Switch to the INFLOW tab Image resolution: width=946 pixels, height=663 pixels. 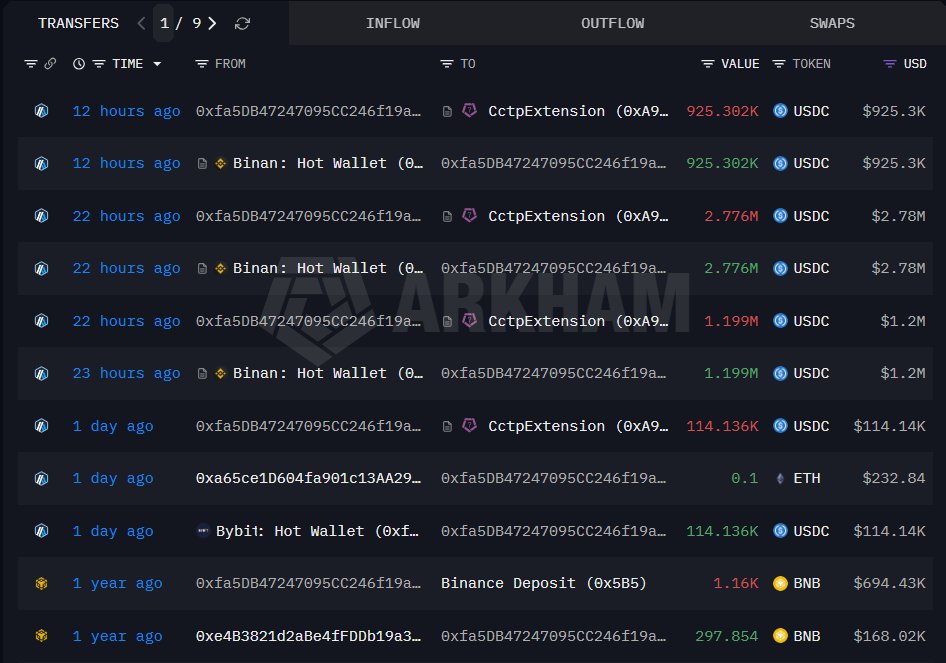point(392,23)
